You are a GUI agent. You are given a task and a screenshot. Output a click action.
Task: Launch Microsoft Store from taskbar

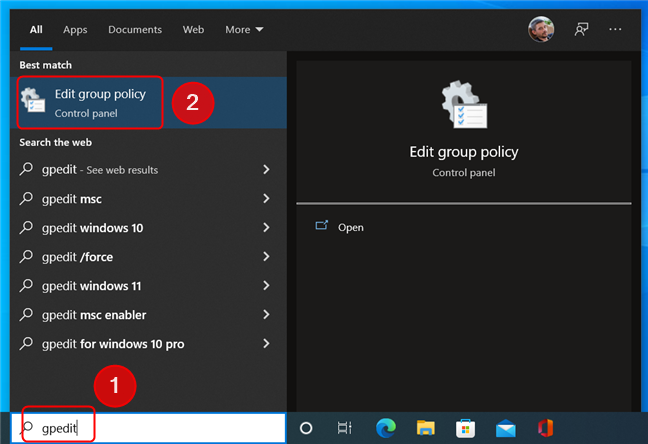pos(465,428)
